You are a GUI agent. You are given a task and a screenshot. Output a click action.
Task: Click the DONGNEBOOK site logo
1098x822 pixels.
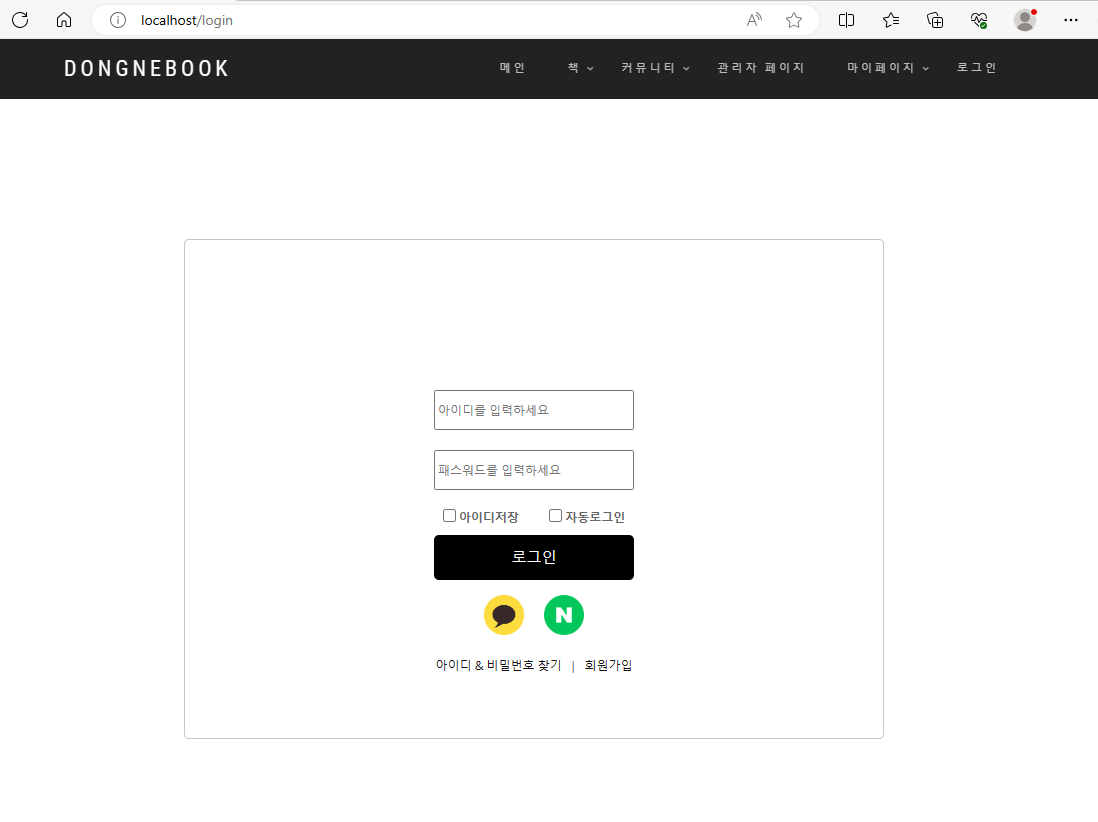tap(146, 68)
